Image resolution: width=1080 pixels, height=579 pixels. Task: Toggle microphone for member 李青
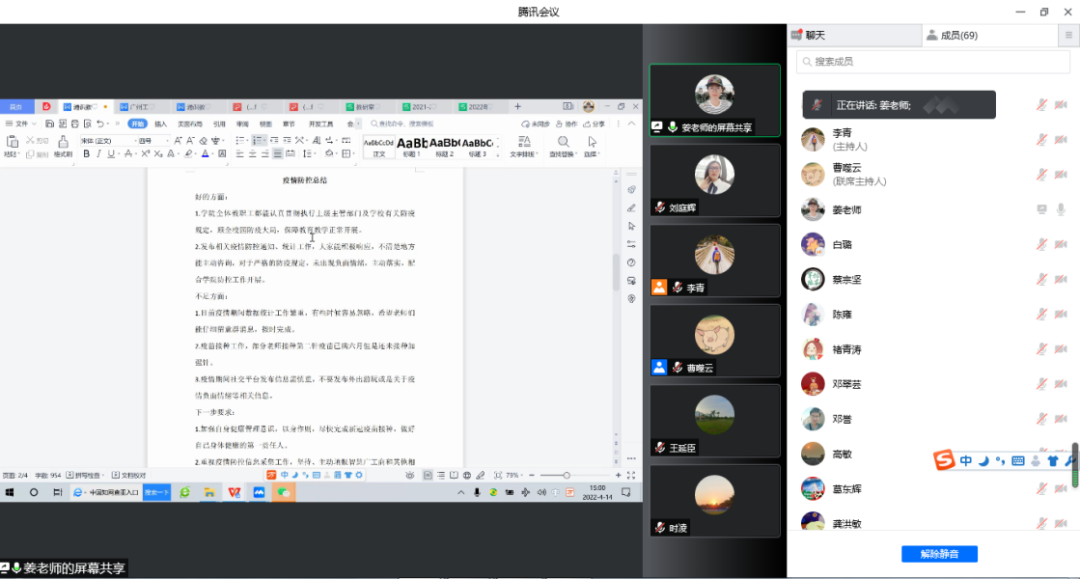[1042, 140]
